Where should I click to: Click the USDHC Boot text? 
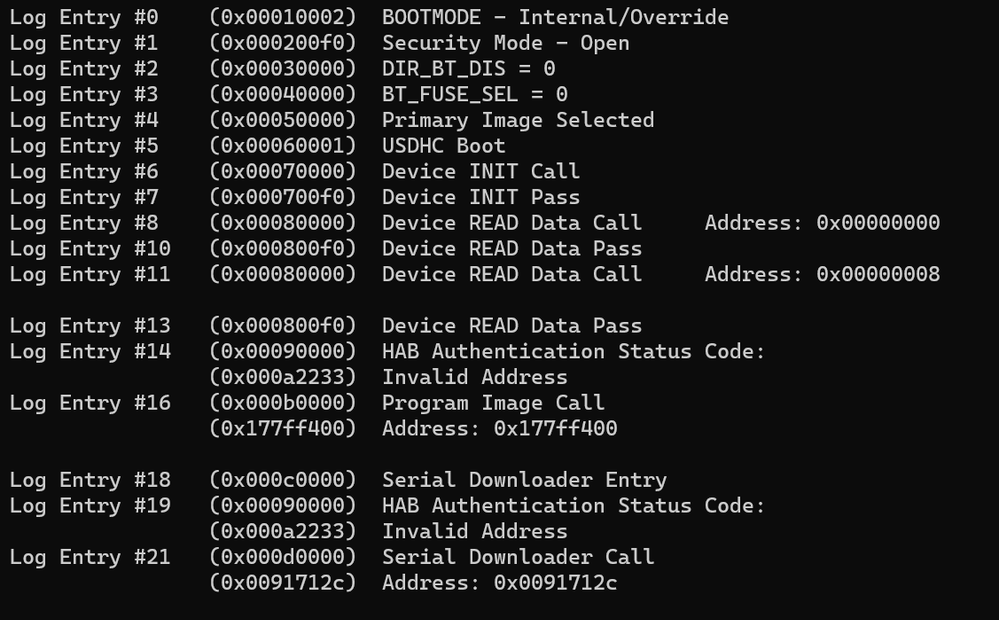click(x=443, y=146)
